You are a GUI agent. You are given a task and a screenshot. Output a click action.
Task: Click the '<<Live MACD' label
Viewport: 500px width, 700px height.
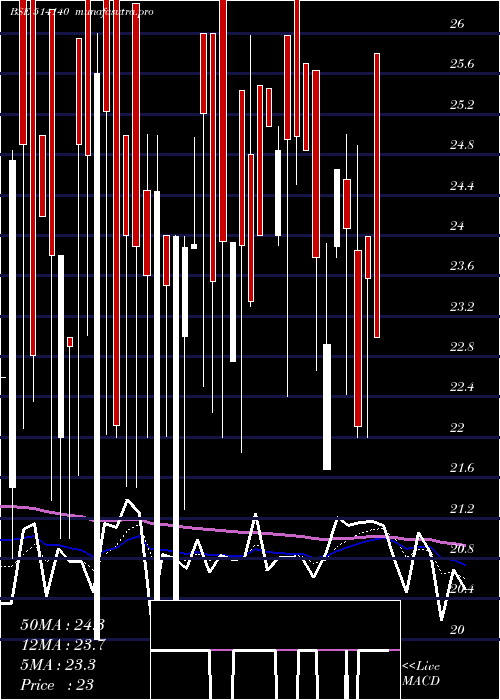point(421,673)
